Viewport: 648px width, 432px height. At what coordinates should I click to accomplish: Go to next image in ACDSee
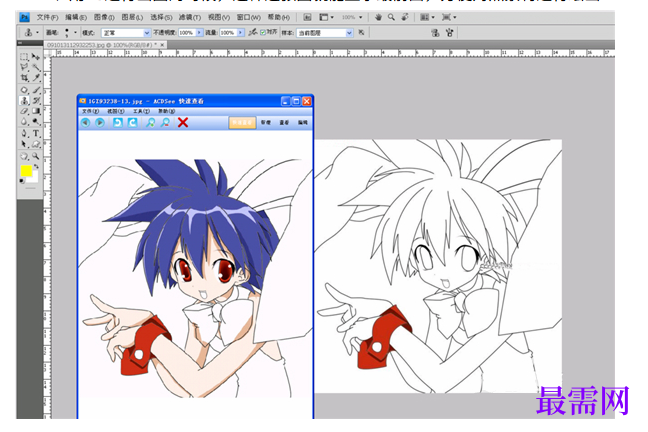click(x=100, y=122)
